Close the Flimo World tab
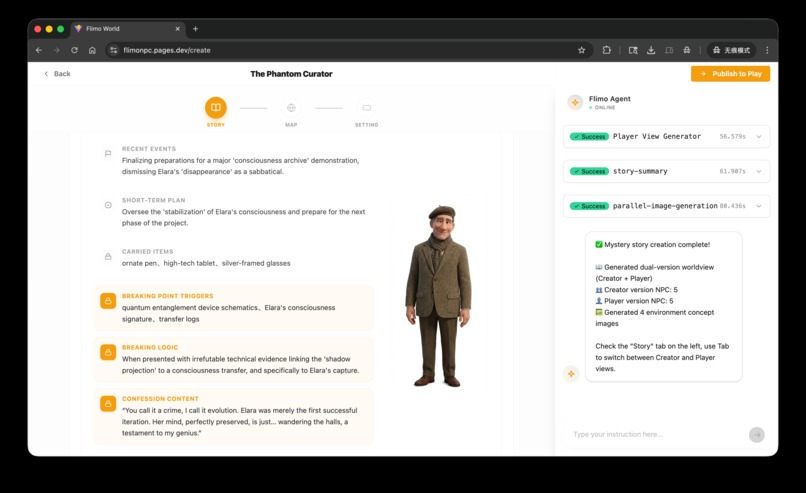806x493 pixels. (x=177, y=29)
